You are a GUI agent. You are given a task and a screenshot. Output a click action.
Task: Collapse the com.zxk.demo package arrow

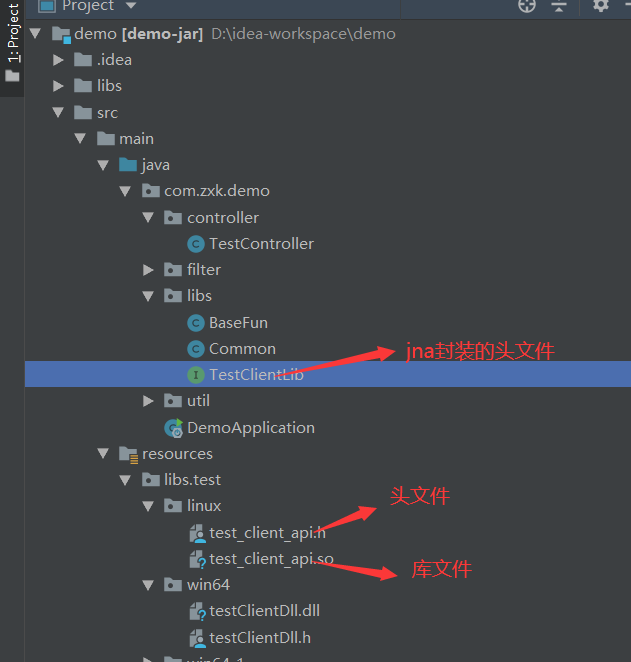pyautogui.click(x=125, y=191)
